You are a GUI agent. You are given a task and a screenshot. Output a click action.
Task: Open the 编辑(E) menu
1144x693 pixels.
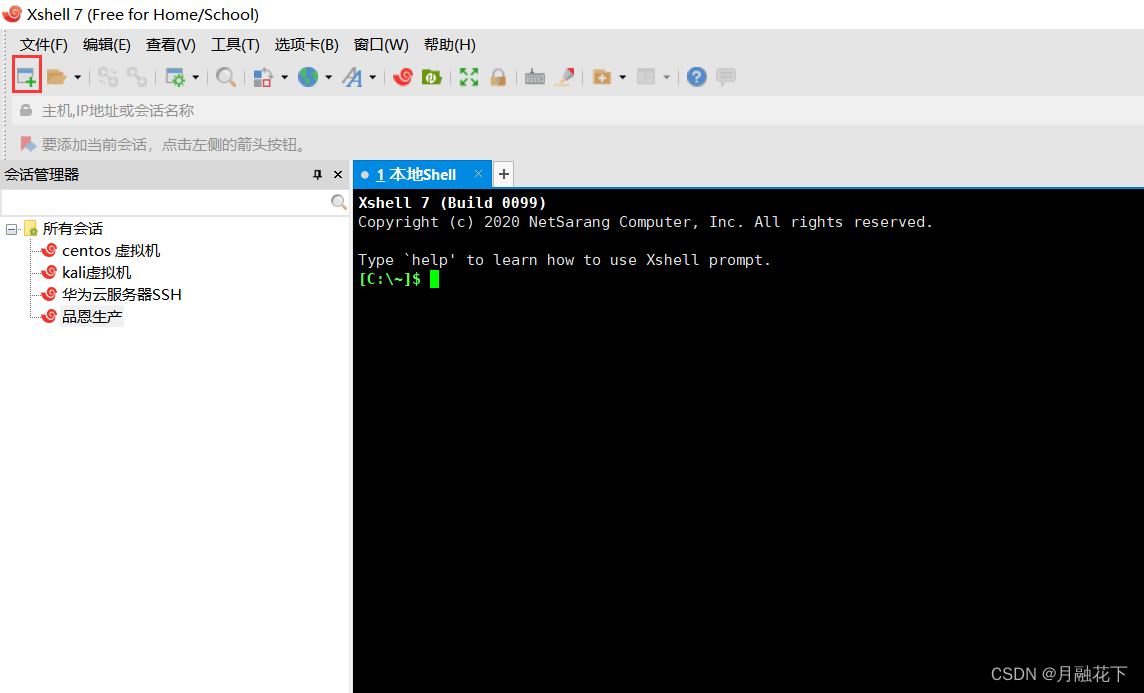(107, 45)
